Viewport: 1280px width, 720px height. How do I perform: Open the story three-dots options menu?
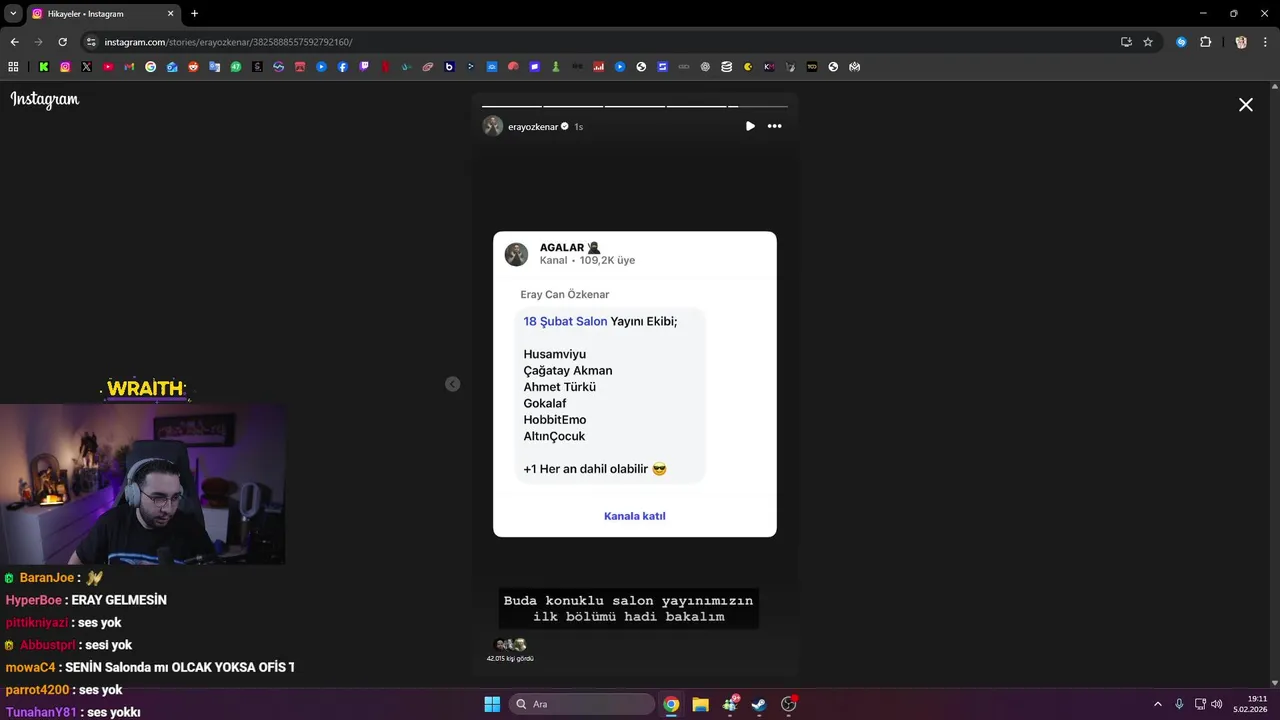[774, 126]
